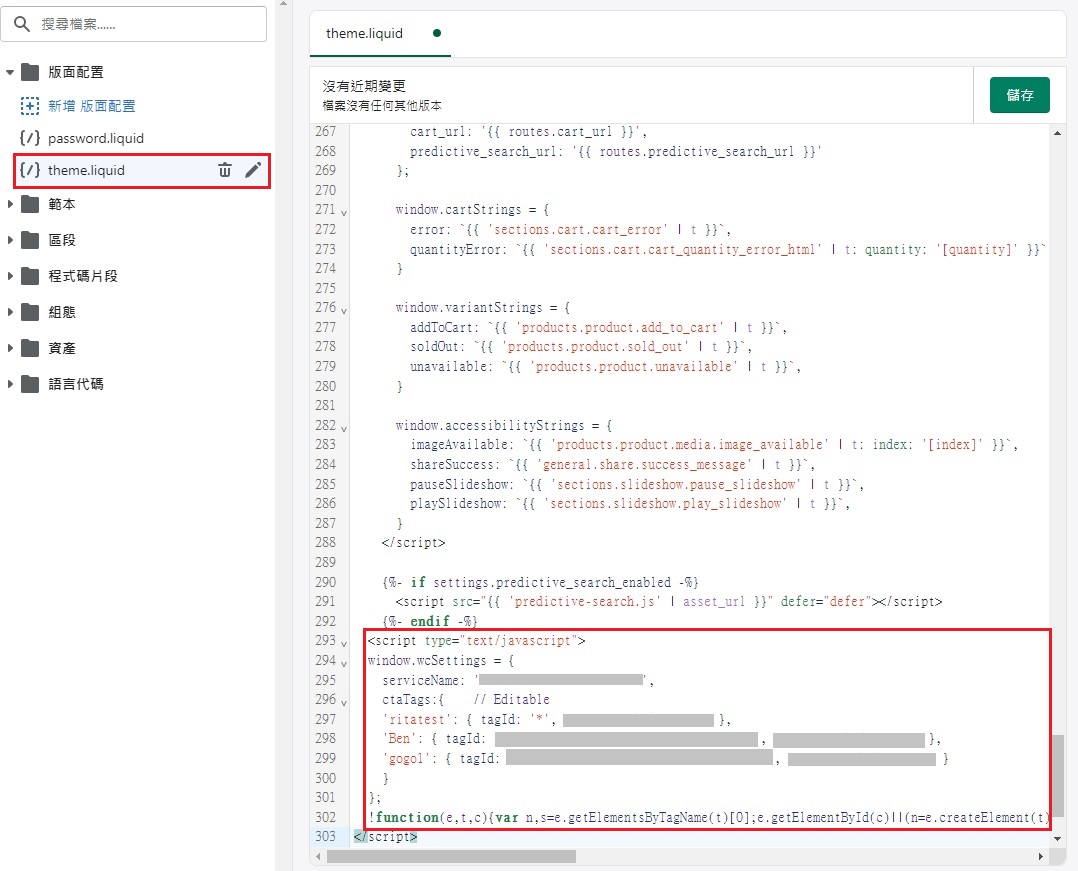The height and width of the screenshot is (871, 1078).
Task: Switch to the theme.liquid editor tab
Action: [364, 33]
